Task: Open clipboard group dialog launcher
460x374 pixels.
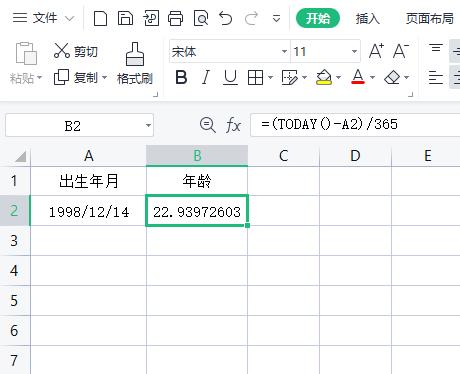Action: point(155,95)
